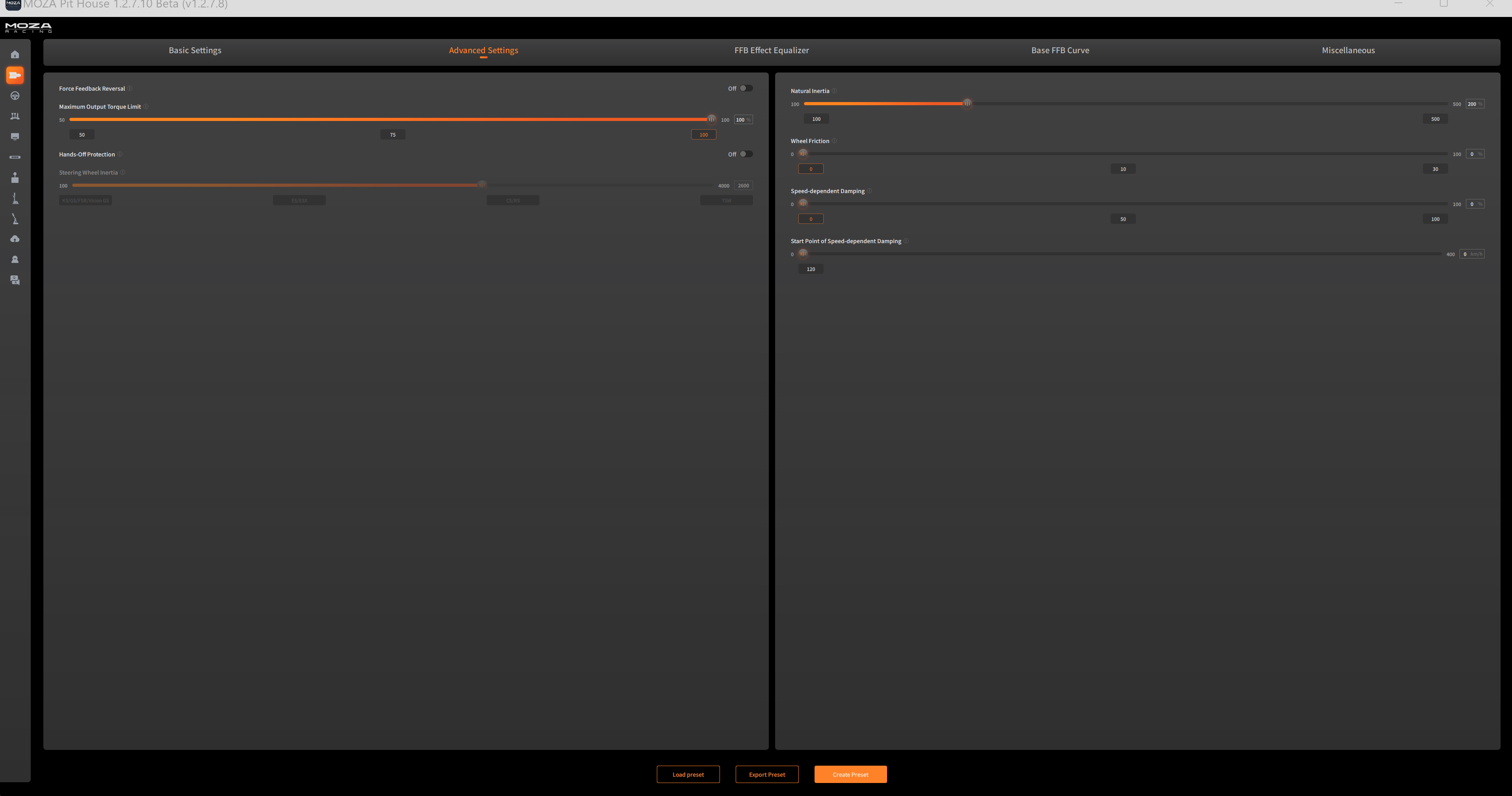This screenshot has height=796, width=1512.
Task: Open the H-pattern shifter icon
Action: point(15,178)
